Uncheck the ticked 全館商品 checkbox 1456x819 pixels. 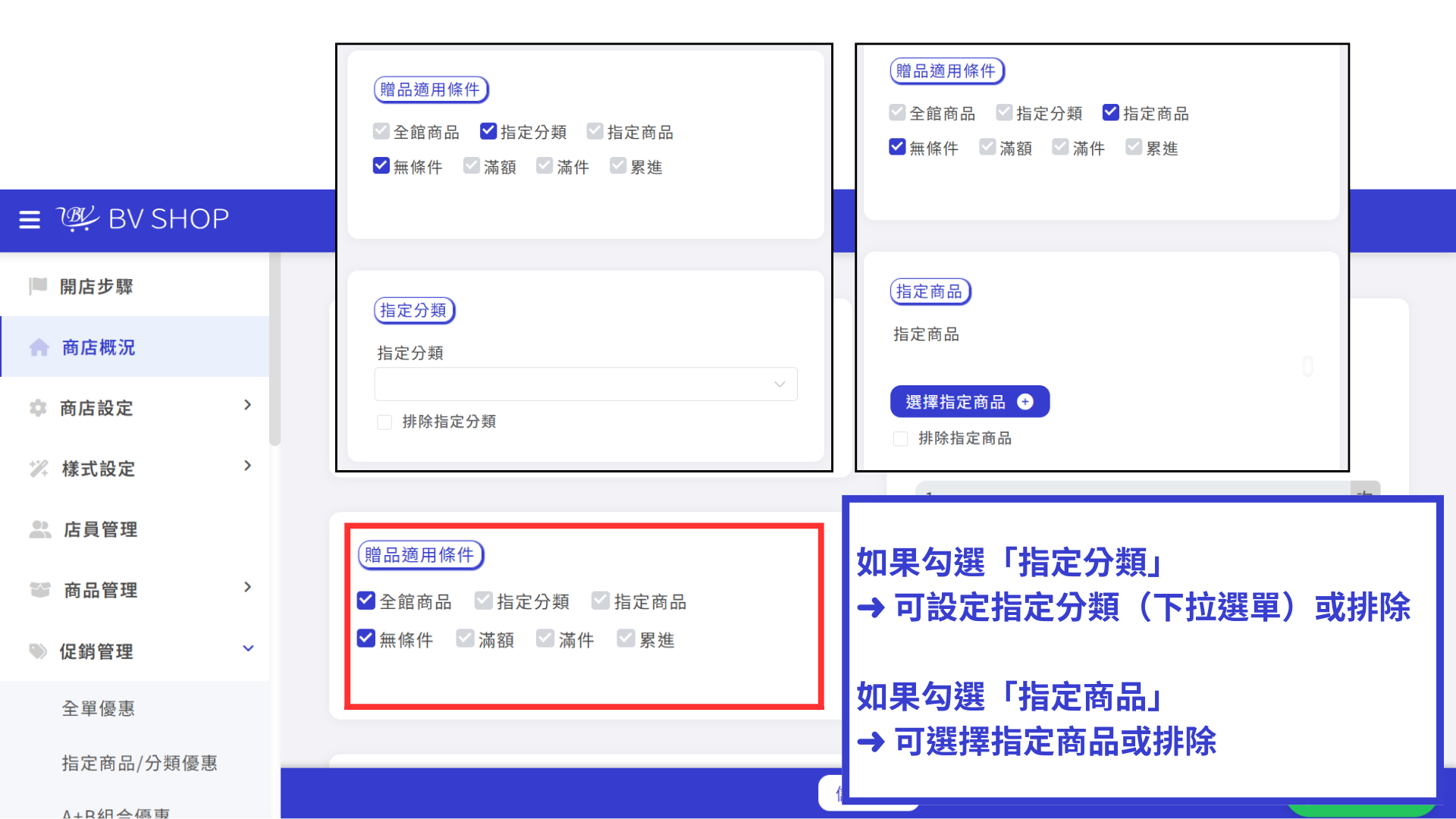point(366,601)
